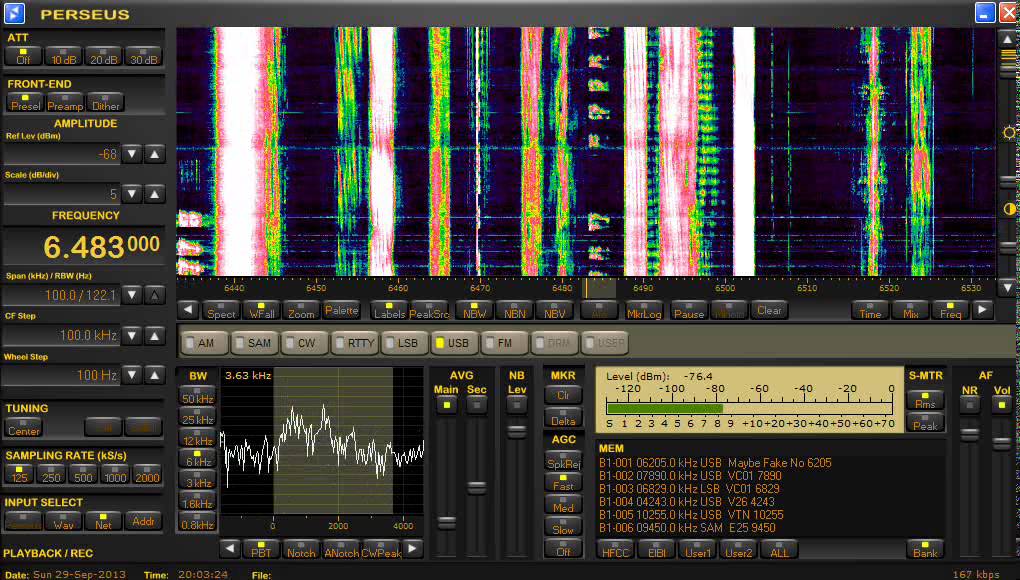
Task: Move the filter right arrow below the BW graph
Action: 413,549
